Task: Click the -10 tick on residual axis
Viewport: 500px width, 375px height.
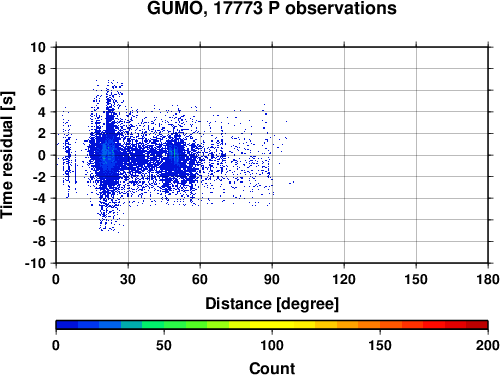Action: click(35, 263)
